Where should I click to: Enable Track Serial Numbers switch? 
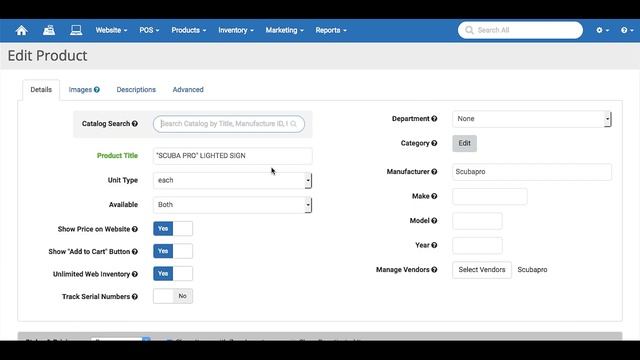pyautogui.click(x=173, y=296)
